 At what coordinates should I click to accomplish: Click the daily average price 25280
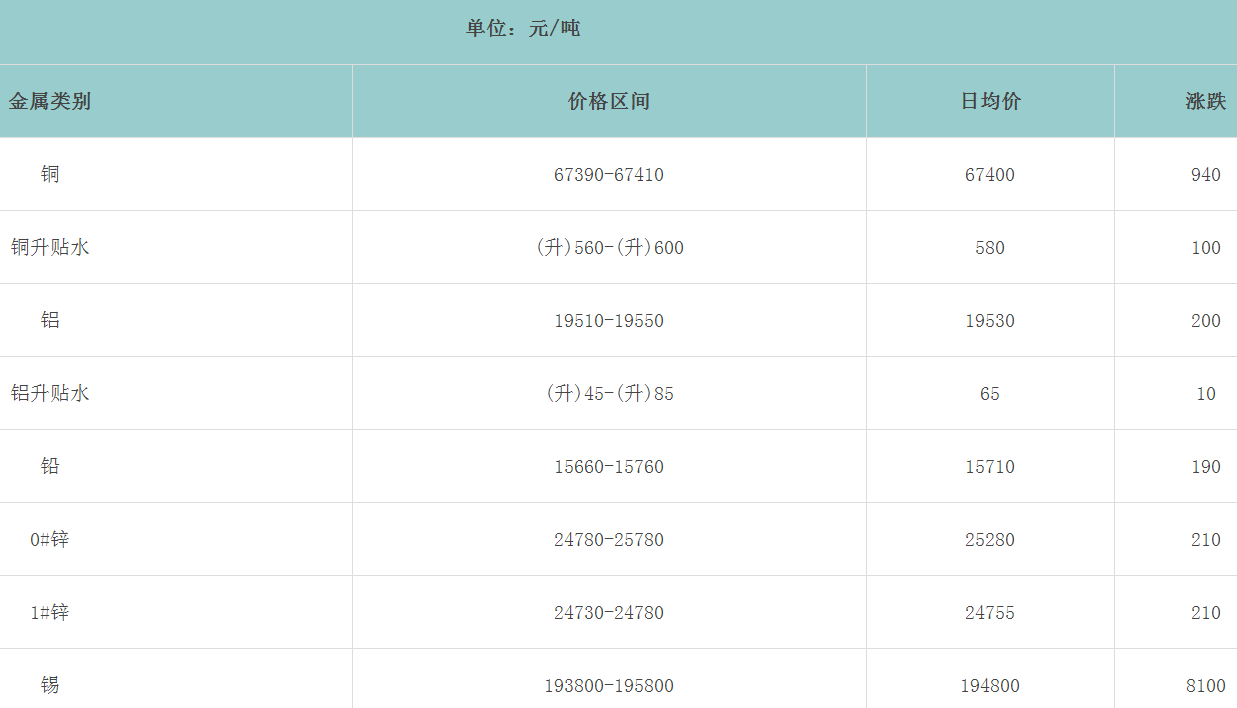(x=990, y=540)
